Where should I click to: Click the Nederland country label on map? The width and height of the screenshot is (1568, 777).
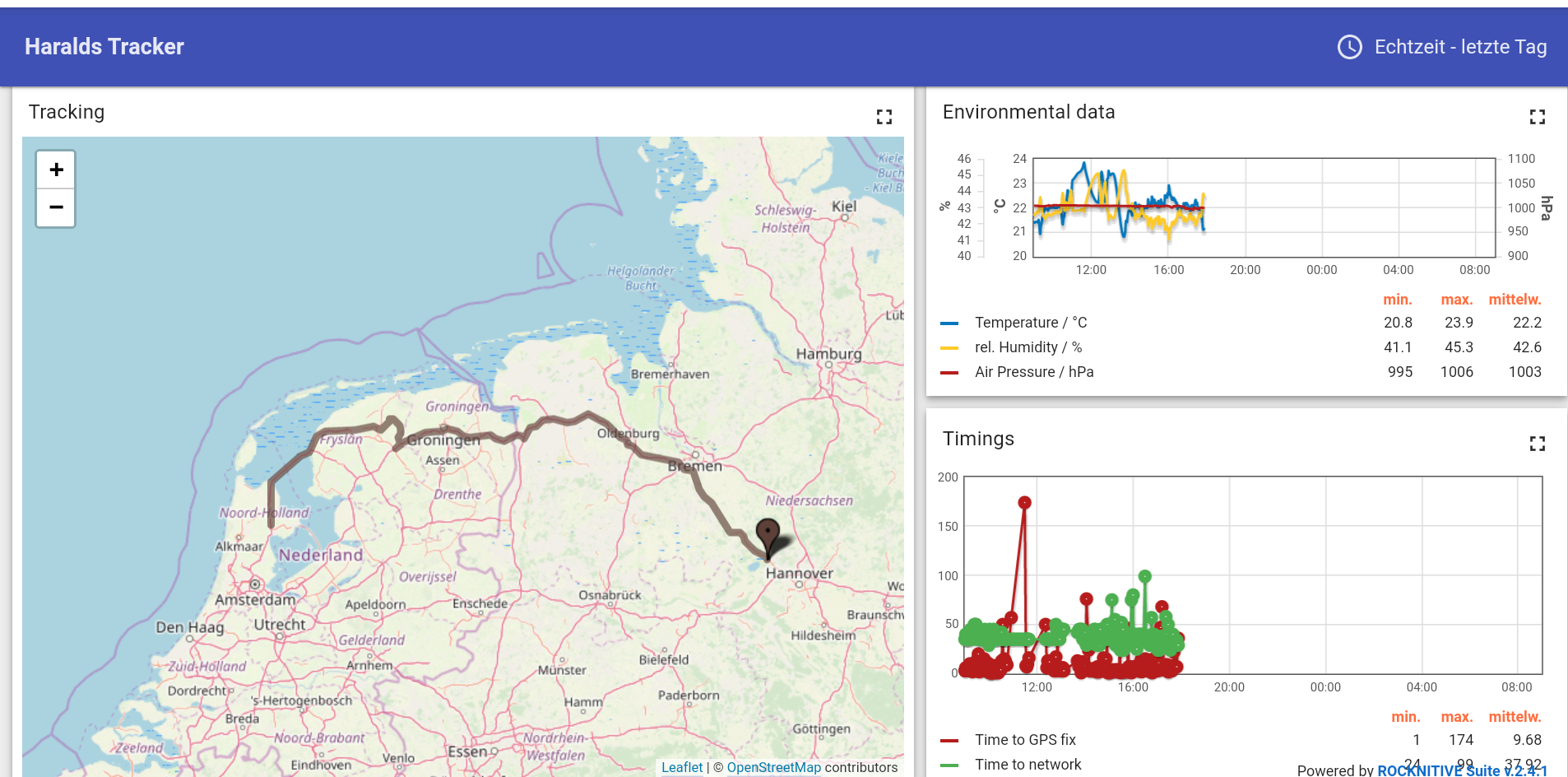321,555
